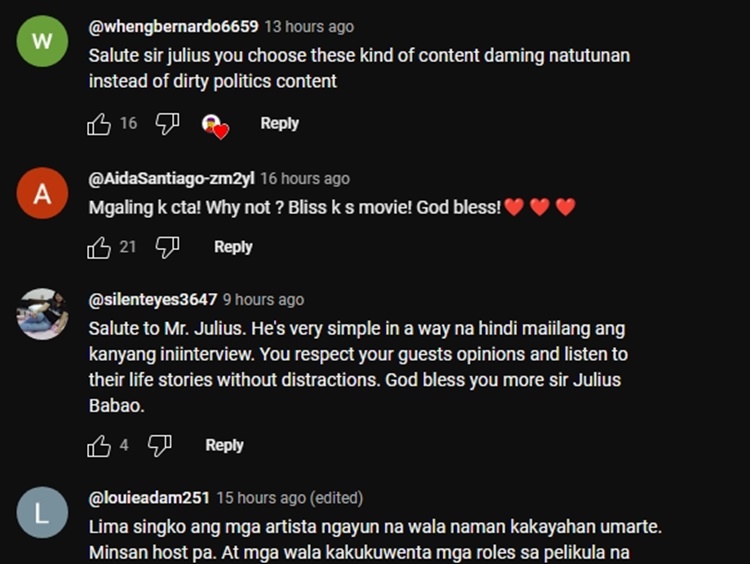Open the red A profile avatar
750x564 pixels.
pyautogui.click(x=42, y=194)
